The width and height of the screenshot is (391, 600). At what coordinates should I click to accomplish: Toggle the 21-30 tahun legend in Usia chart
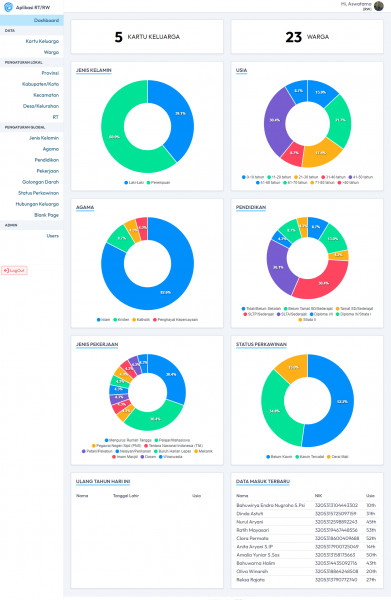click(306, 177)
